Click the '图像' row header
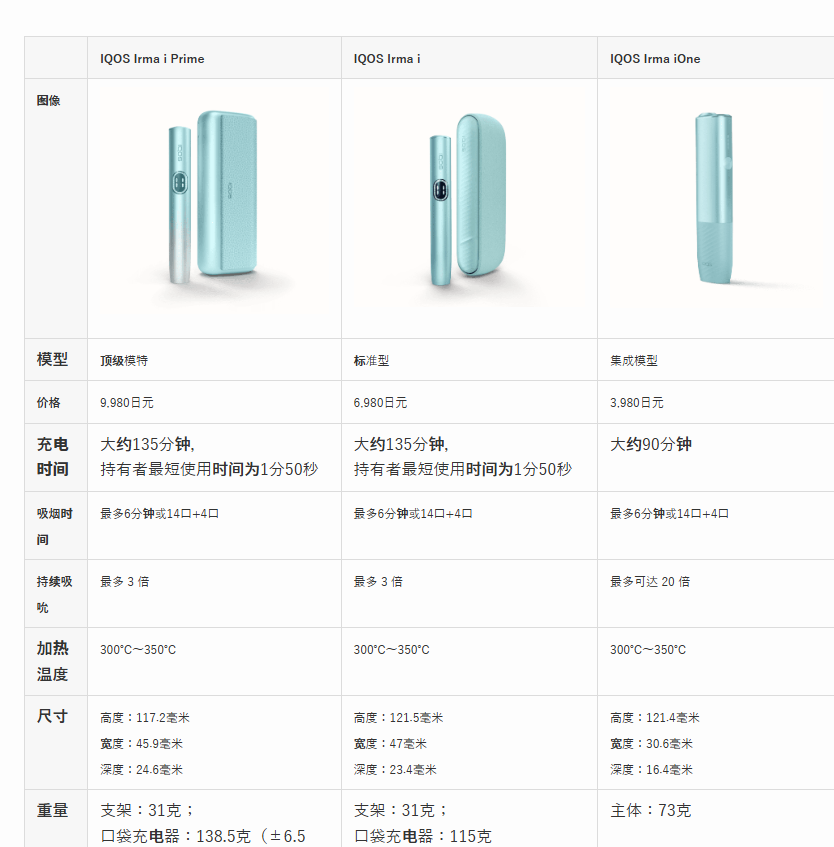The width and height of the screenshot is (834, 847). click(49, 101)
